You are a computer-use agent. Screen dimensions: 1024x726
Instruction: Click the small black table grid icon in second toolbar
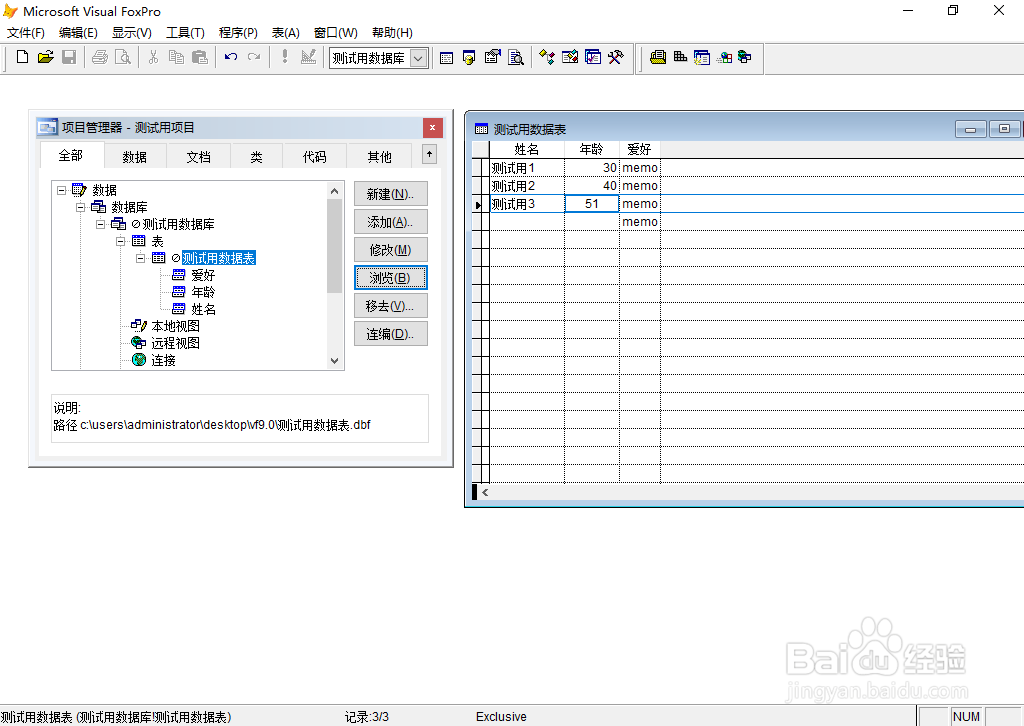click(x=680, y=57)
